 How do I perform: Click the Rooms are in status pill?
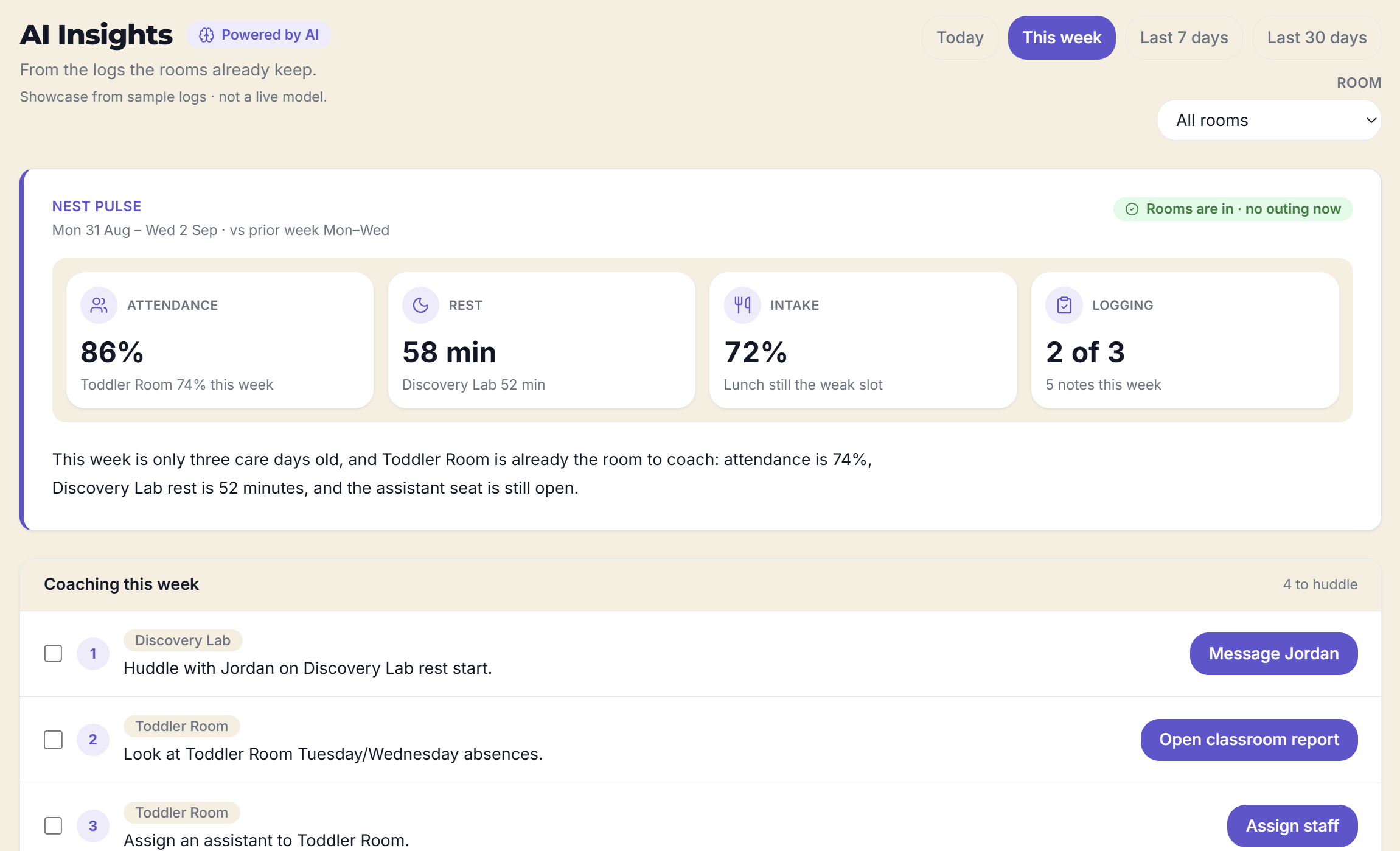point(1233,209)
